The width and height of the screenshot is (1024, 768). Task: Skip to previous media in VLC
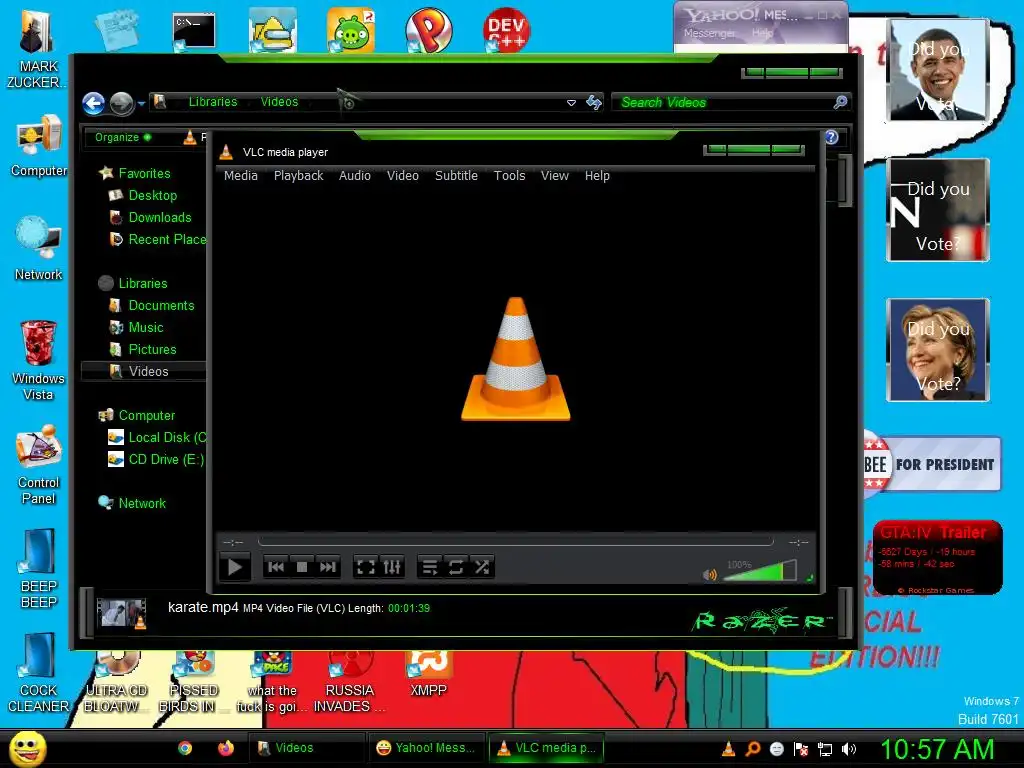click(x=276, y=567)
